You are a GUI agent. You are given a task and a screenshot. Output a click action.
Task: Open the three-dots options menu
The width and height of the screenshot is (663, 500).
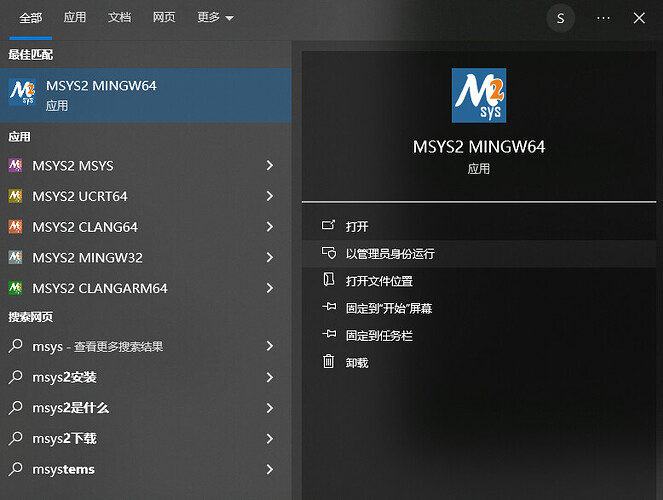pyautogui.click(x=603, y=18)
